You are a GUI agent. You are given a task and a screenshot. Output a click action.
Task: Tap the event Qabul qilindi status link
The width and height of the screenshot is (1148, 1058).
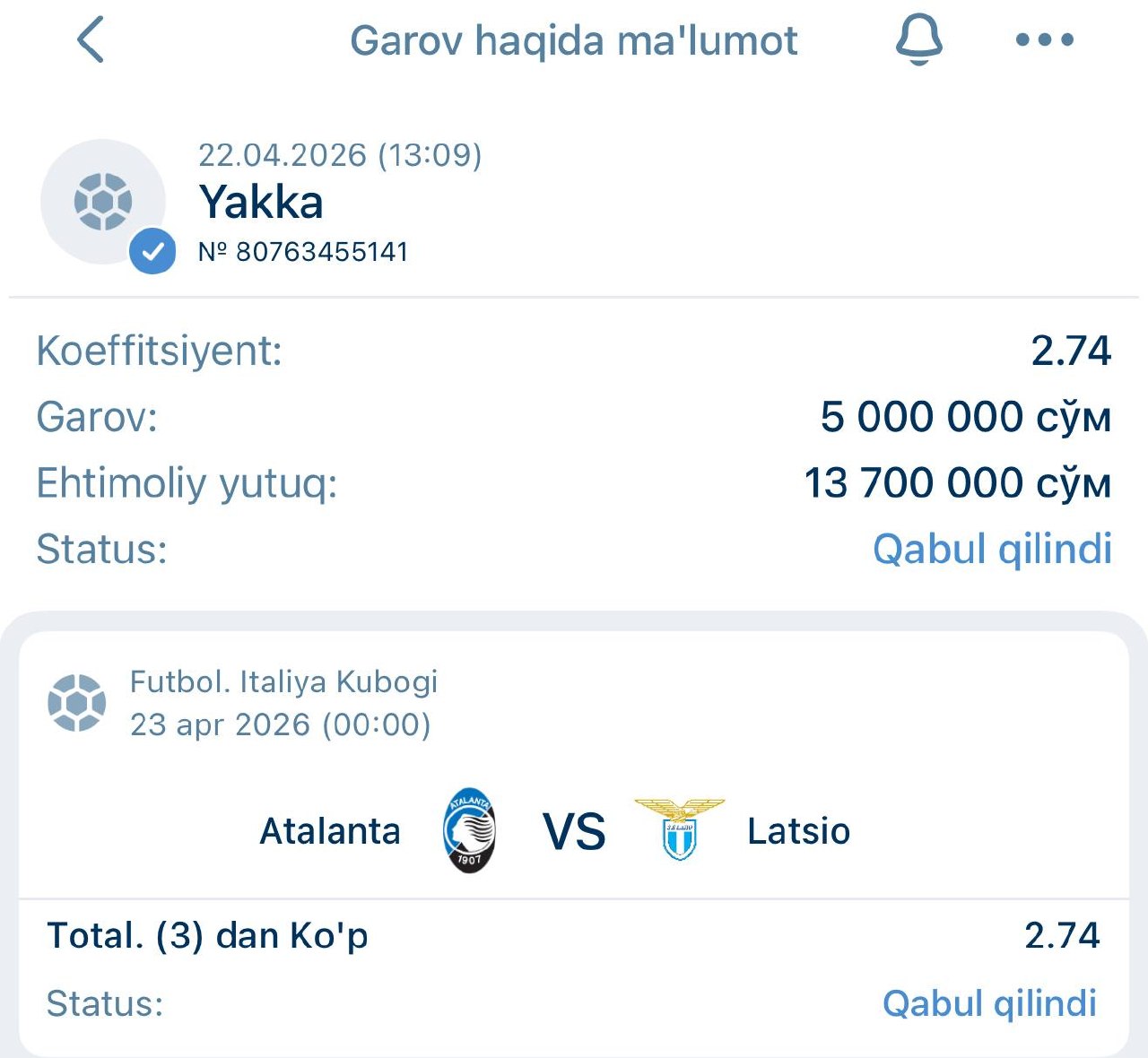point(989,1003)
